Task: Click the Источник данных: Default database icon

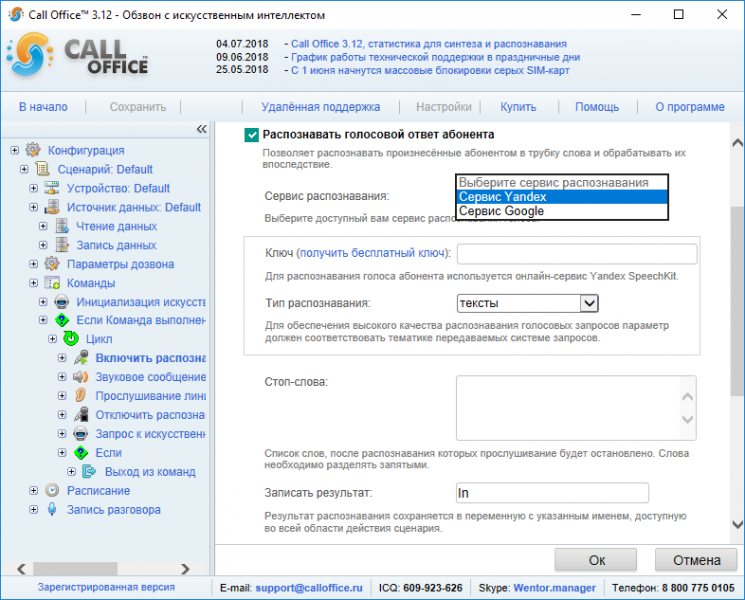Action: coord(52,207)
